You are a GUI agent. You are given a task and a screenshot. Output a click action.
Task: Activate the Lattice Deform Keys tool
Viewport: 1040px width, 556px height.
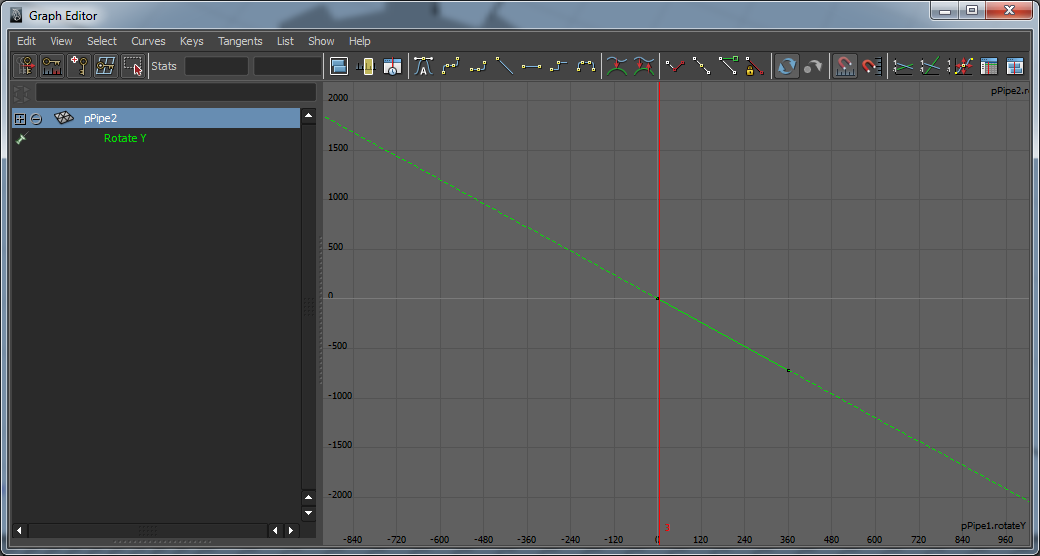pos(106,67)
